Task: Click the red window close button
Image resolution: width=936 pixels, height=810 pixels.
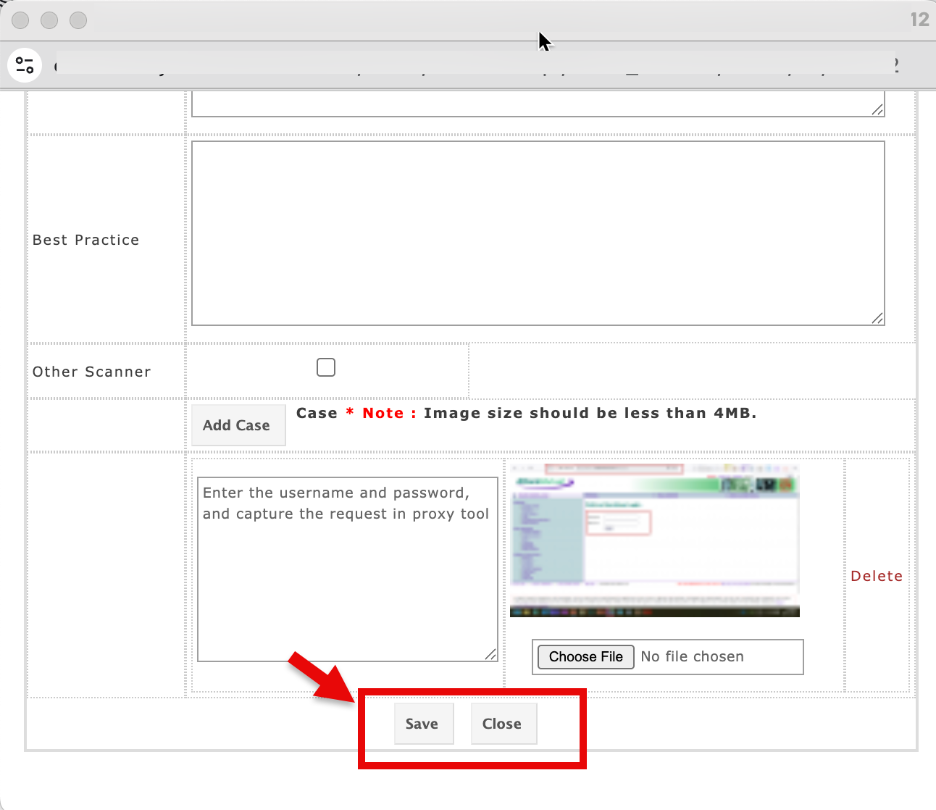Action: [20, 20]
